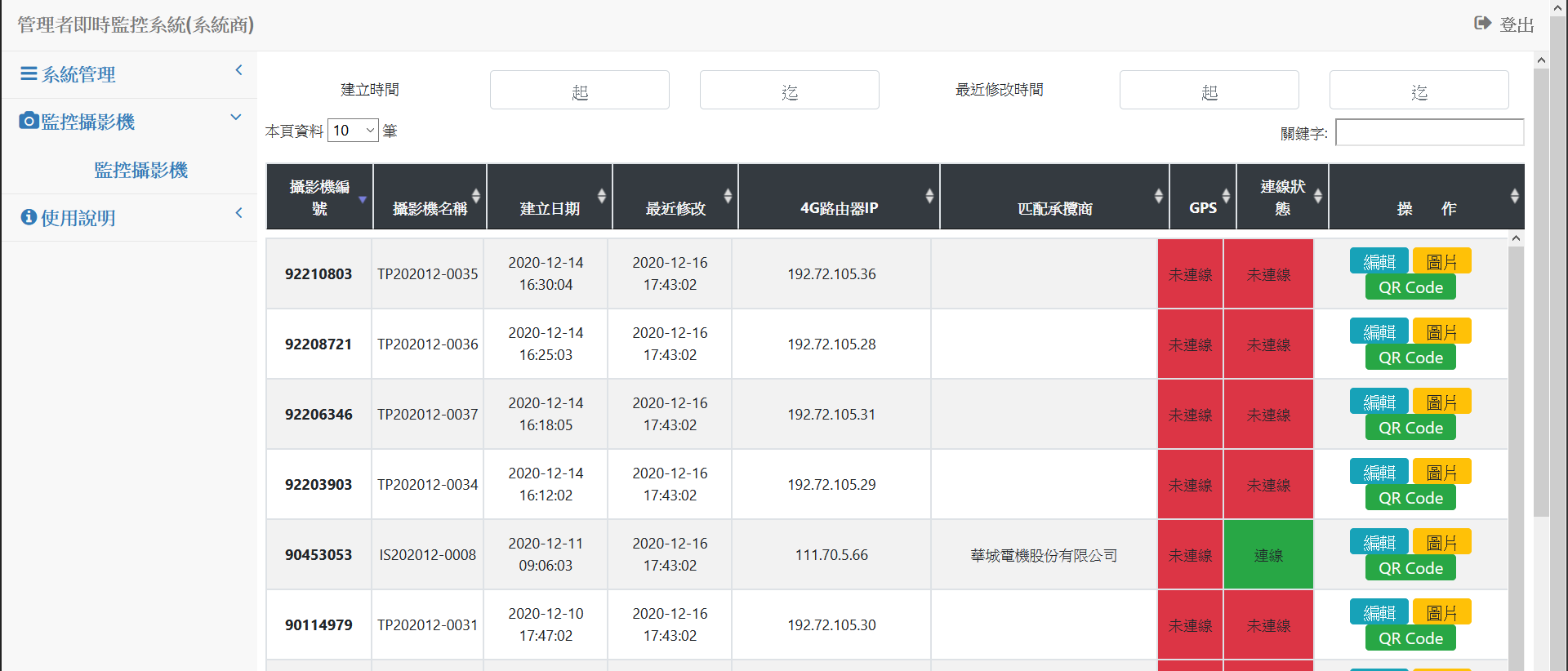Collapse the 監控攝影機 section chevron
This screenshot has width=1568, height=671.
(236, 118)
